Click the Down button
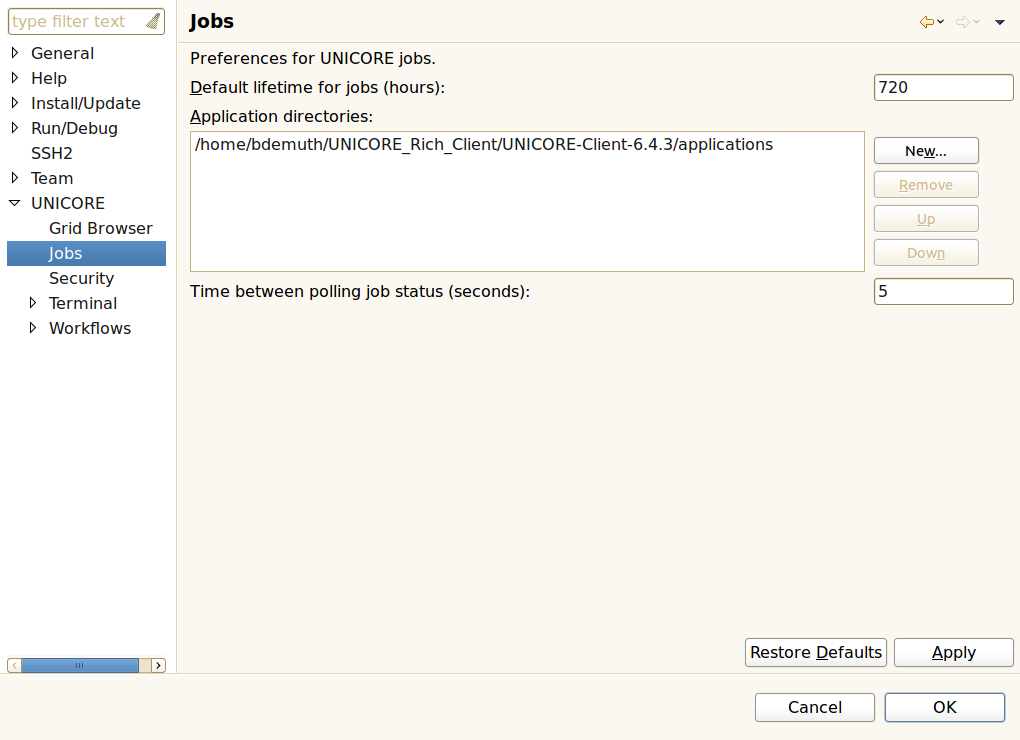Screen dimensions: 1020x740 pyautogui.click(x=926, y=252)
